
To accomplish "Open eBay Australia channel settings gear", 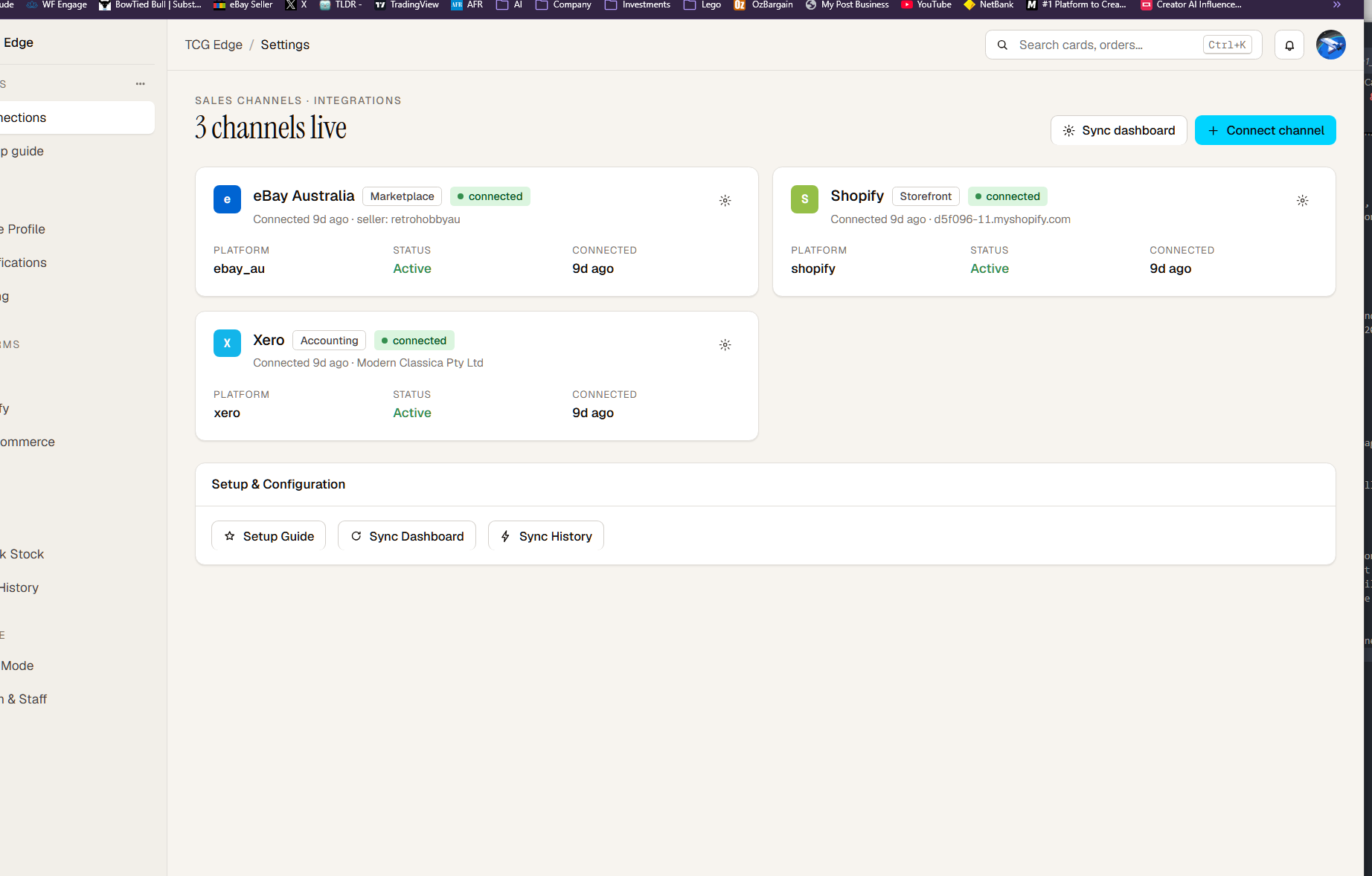I will [x=725, y=201].
